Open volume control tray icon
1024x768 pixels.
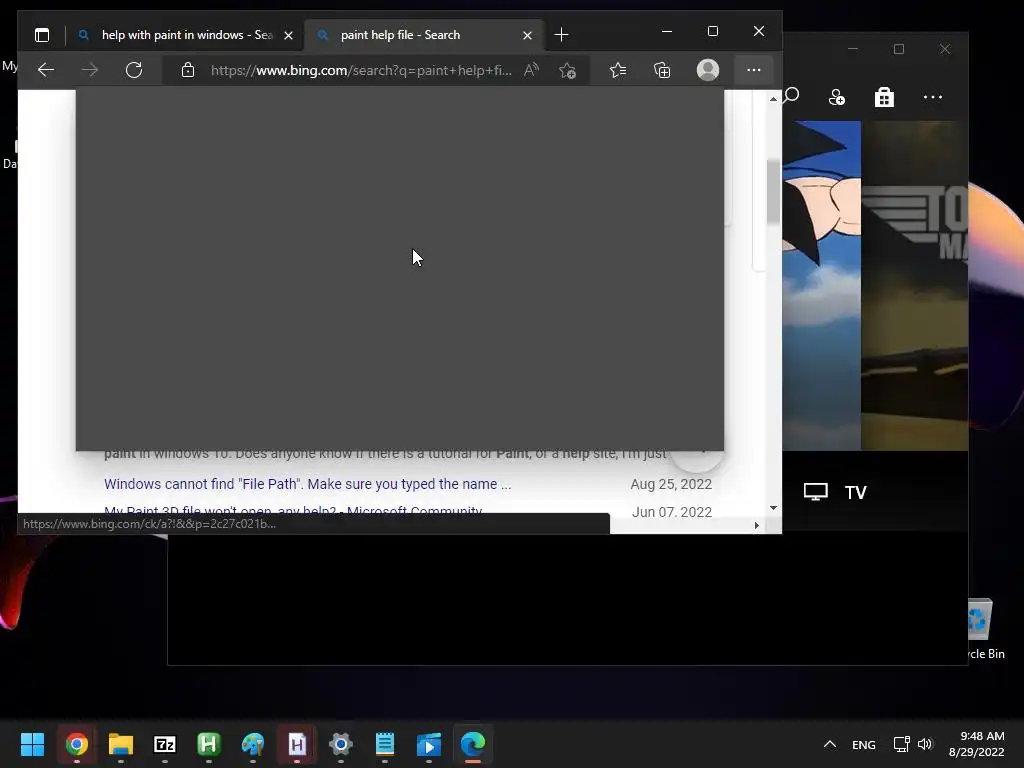point(925,744)
